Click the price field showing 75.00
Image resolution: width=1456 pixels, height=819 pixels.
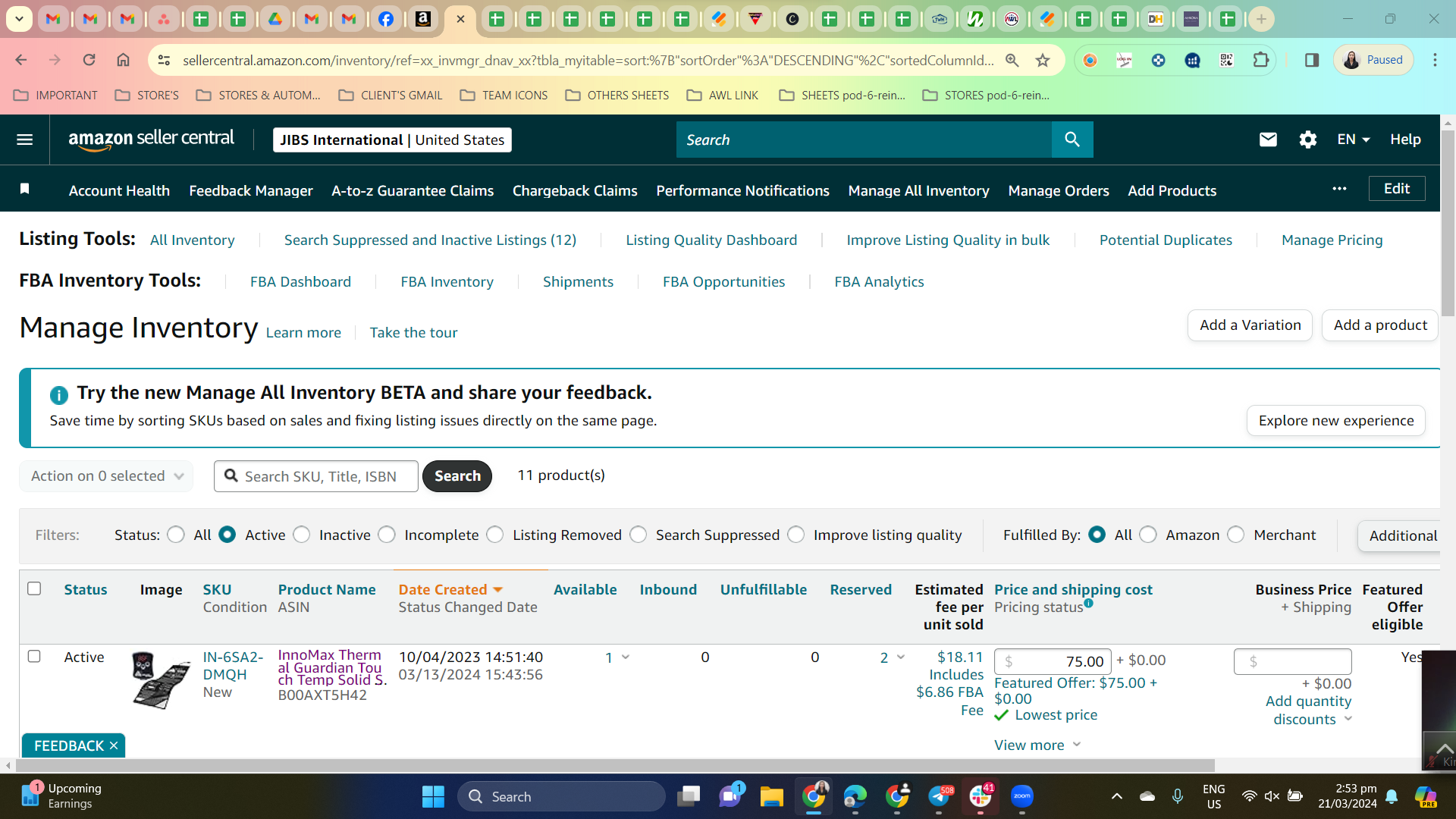point(1053,661)
